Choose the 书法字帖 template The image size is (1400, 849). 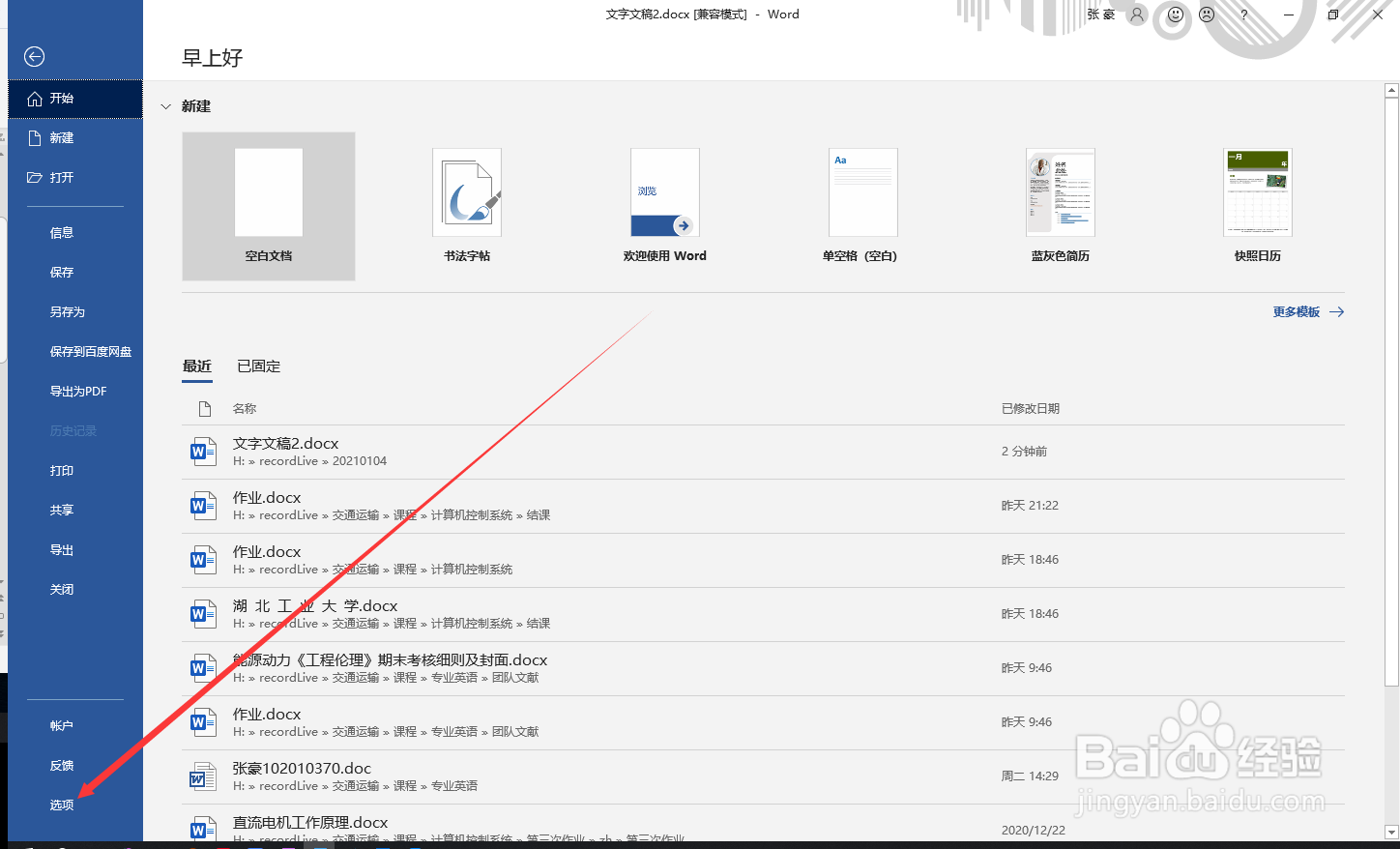pyautogui.click(x=467, y=206)
